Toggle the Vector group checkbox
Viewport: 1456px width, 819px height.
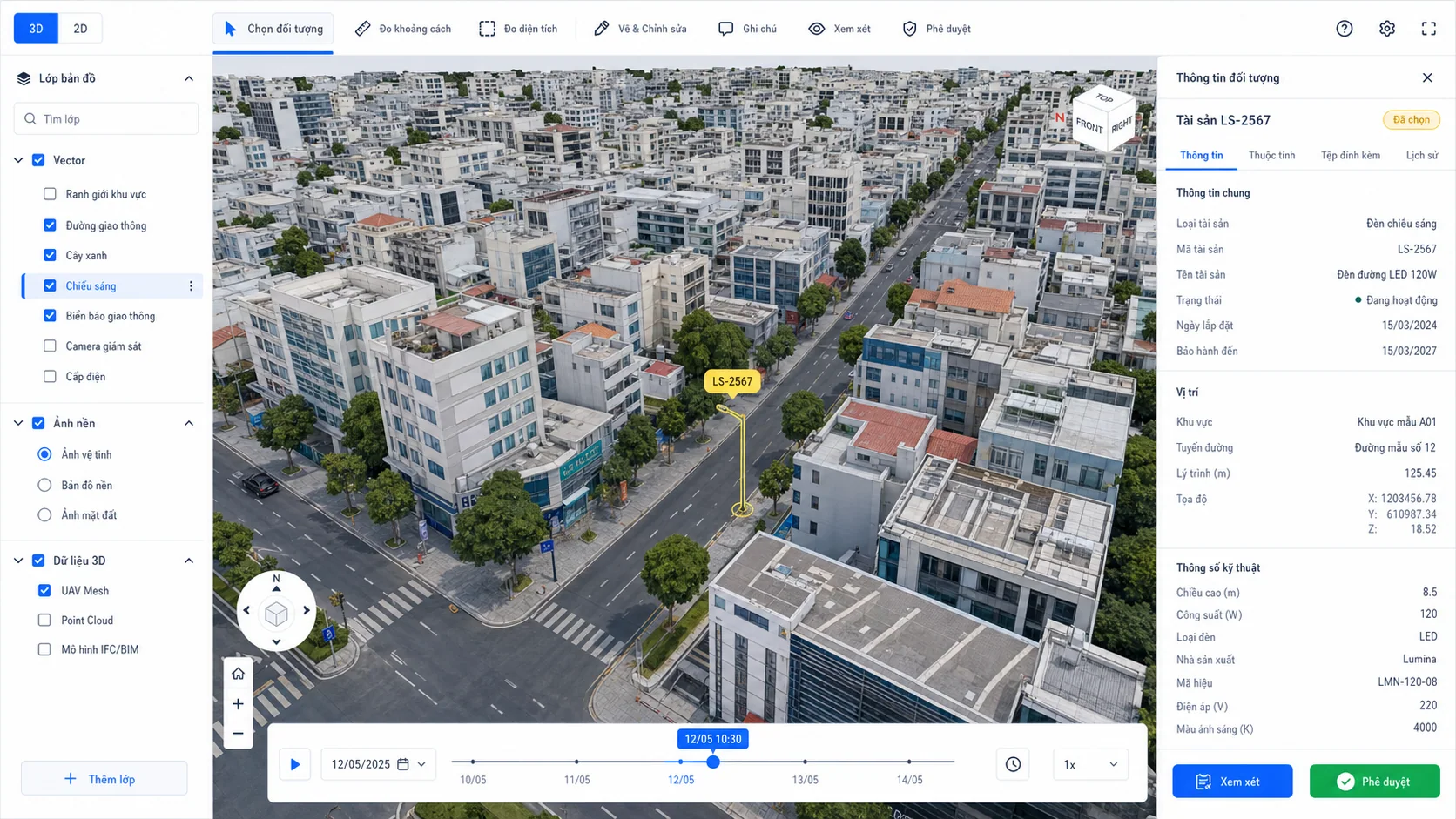(x=38, y=160)
